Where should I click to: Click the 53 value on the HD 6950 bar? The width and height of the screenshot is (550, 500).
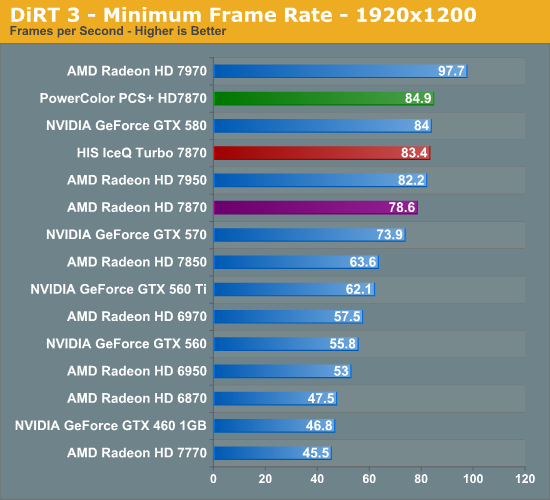tap(341, 371)
